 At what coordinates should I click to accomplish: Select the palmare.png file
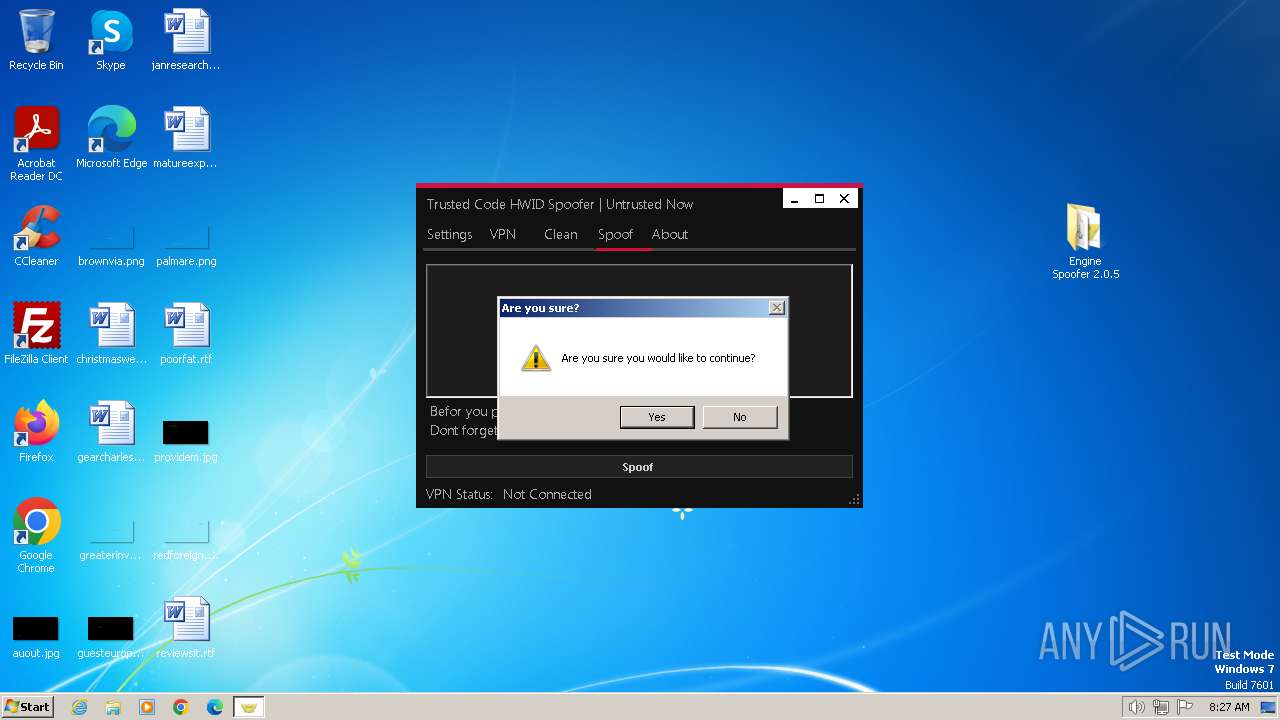(186, 247)
